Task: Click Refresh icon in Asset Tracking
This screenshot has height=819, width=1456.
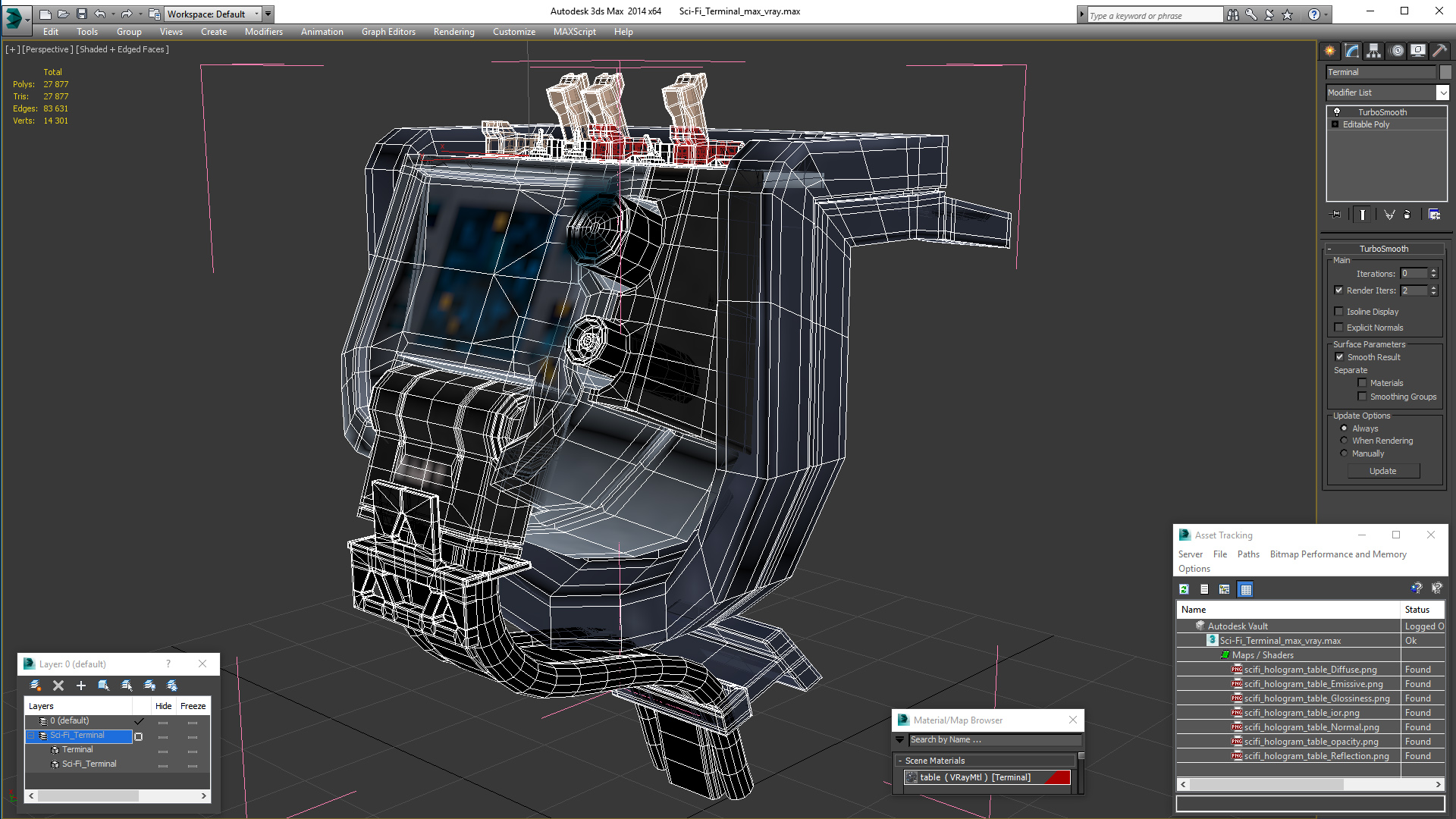Action: pyautogui.click(x=1184, y=589)
